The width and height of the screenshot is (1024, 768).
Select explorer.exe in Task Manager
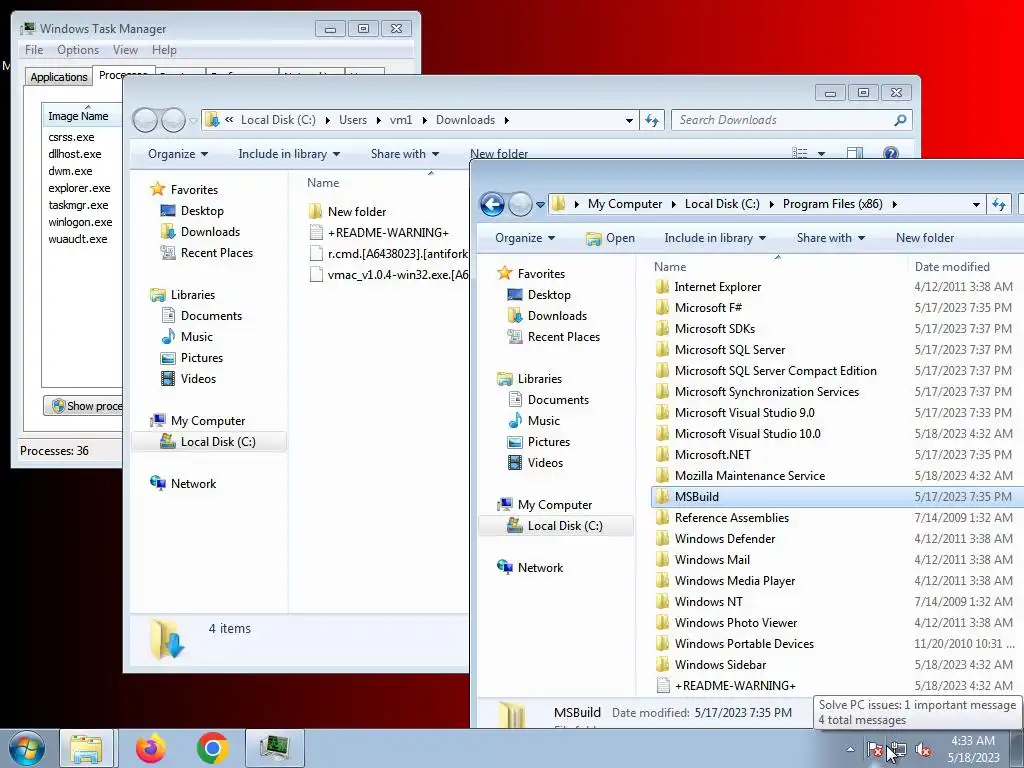[79, 188]
